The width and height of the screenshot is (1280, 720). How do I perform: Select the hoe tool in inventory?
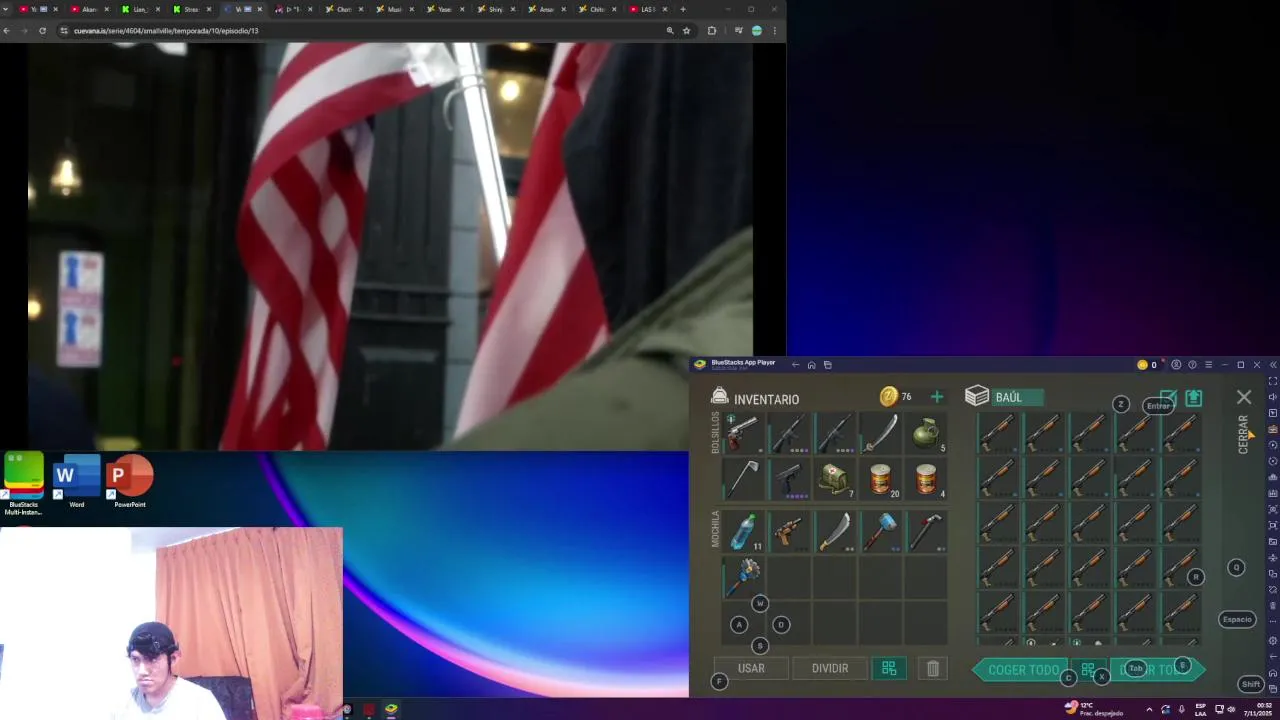pos(743,479)
